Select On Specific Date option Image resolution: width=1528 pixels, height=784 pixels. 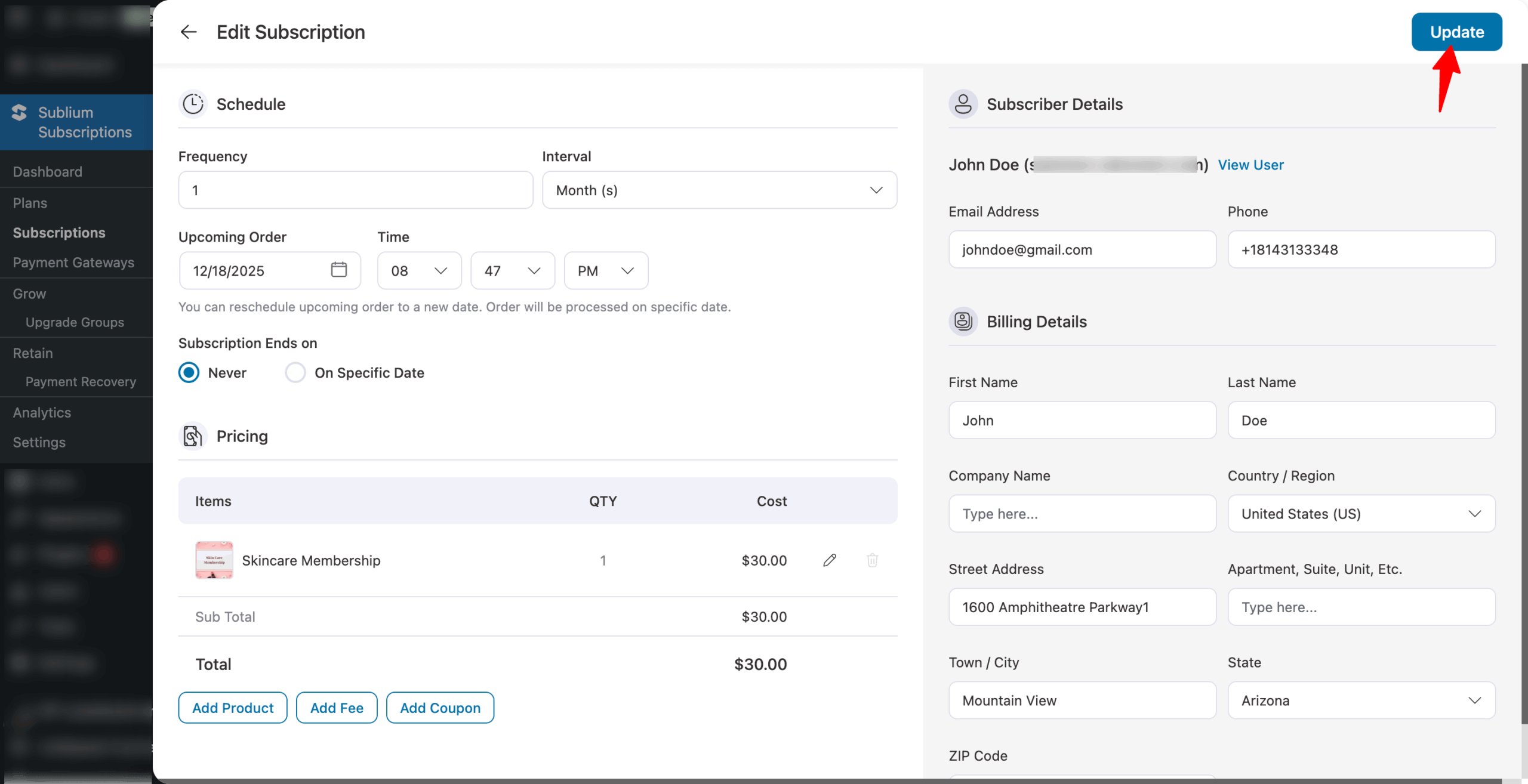pyautogui.click(x=295, y=372)
